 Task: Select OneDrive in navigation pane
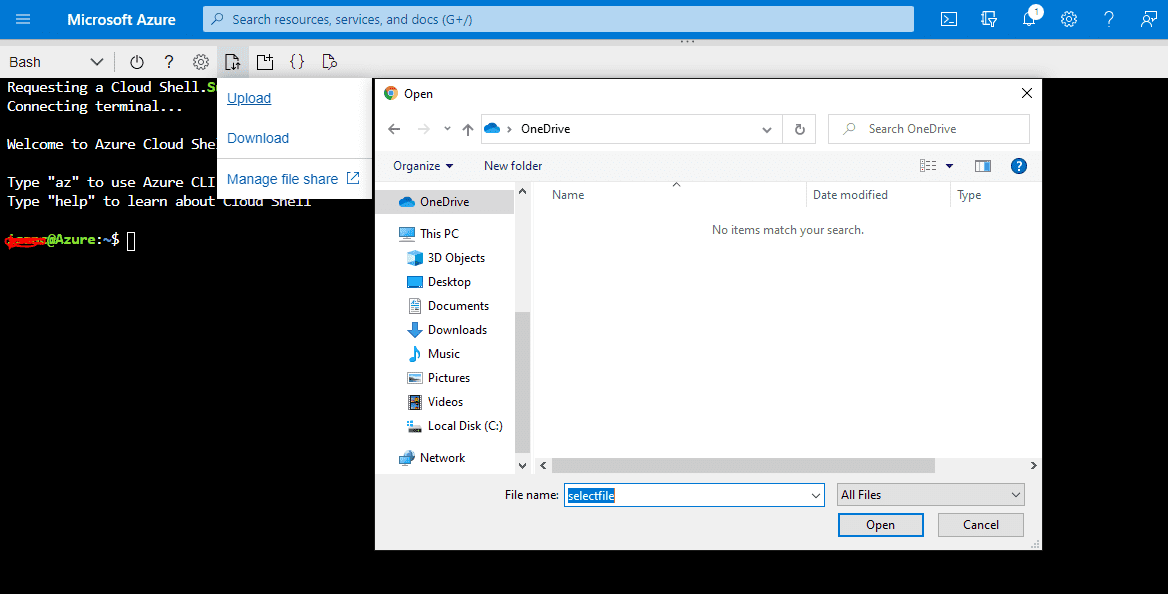coord(445,202)
